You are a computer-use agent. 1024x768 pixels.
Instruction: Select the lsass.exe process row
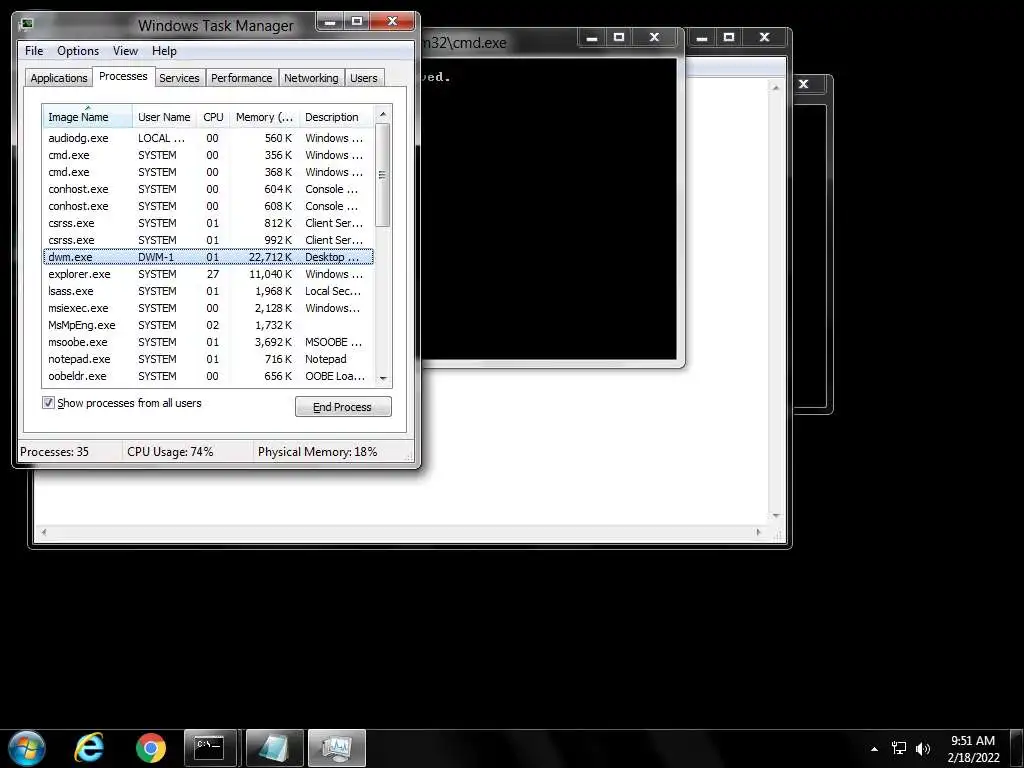pyautogui.click(x=208, y=291)
